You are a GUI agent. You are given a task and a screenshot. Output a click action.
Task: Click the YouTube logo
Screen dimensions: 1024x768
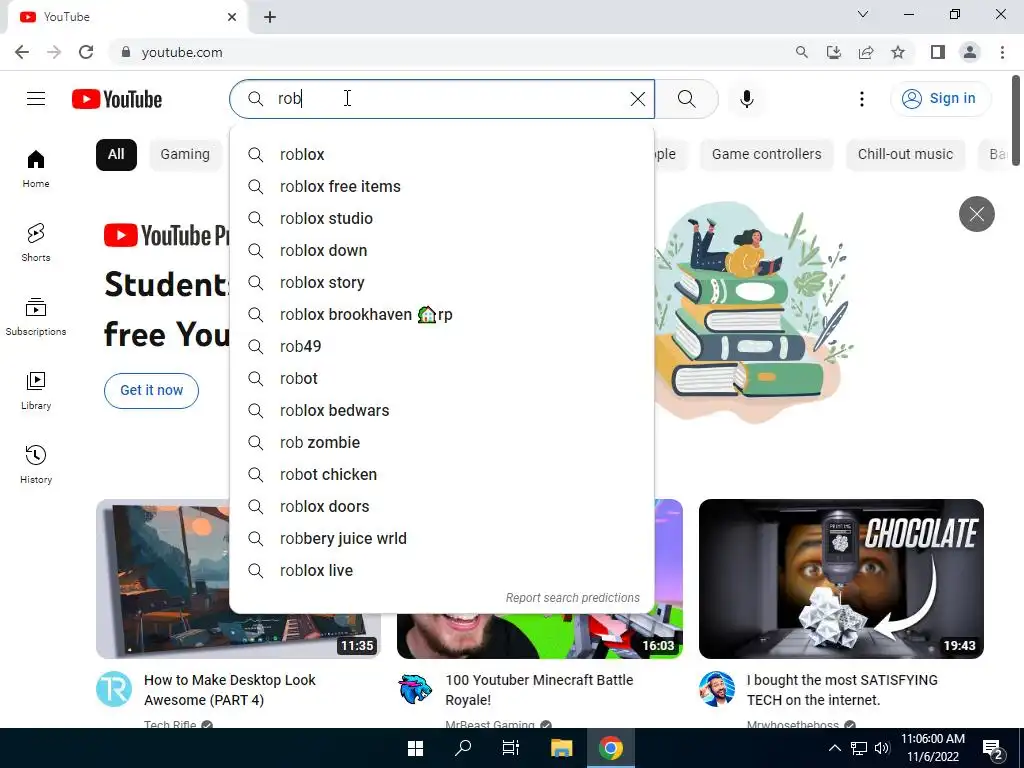click(x=117, y=99)
